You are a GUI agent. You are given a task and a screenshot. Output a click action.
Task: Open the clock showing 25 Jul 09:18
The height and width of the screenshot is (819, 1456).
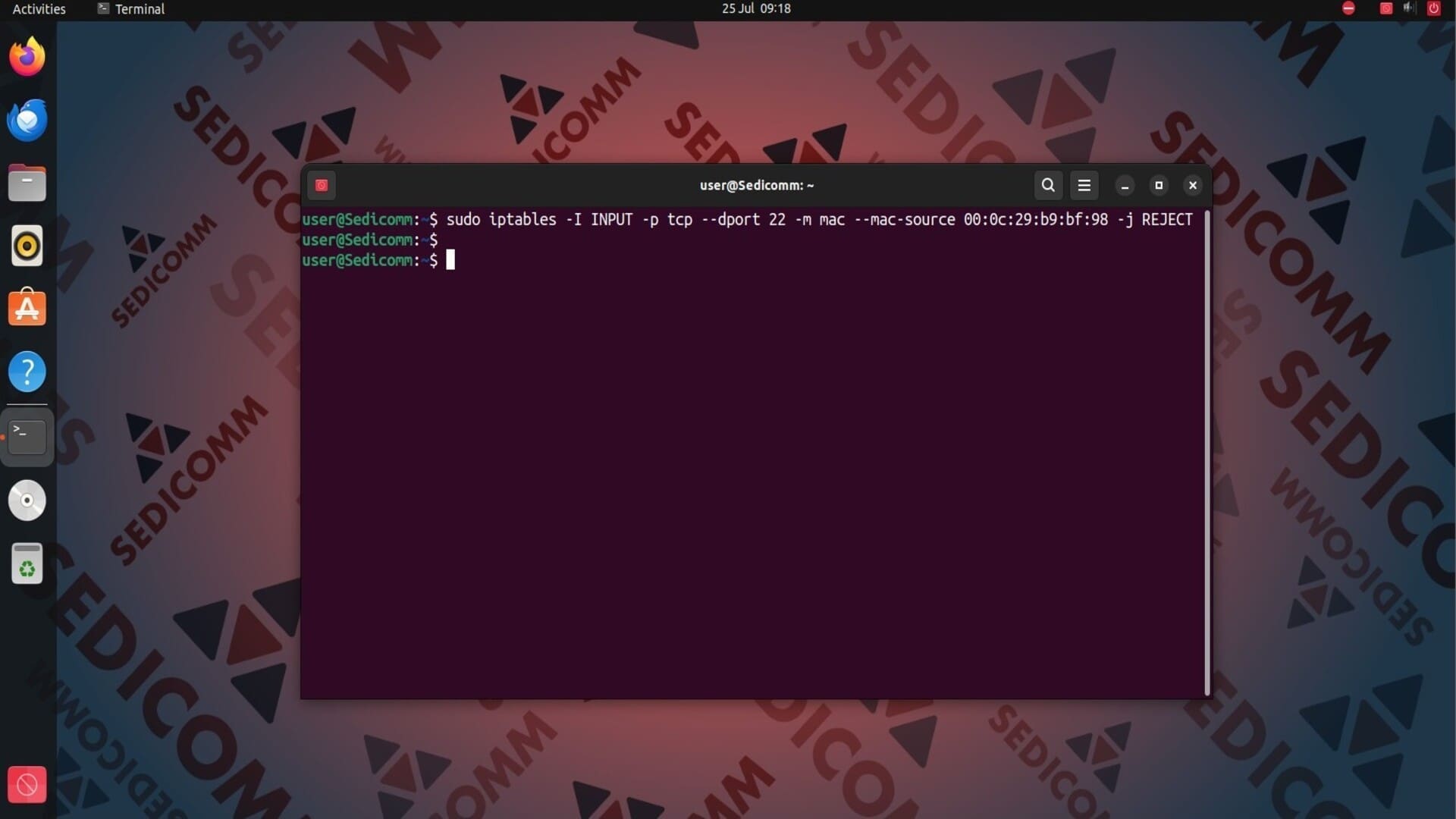(755, 9)
